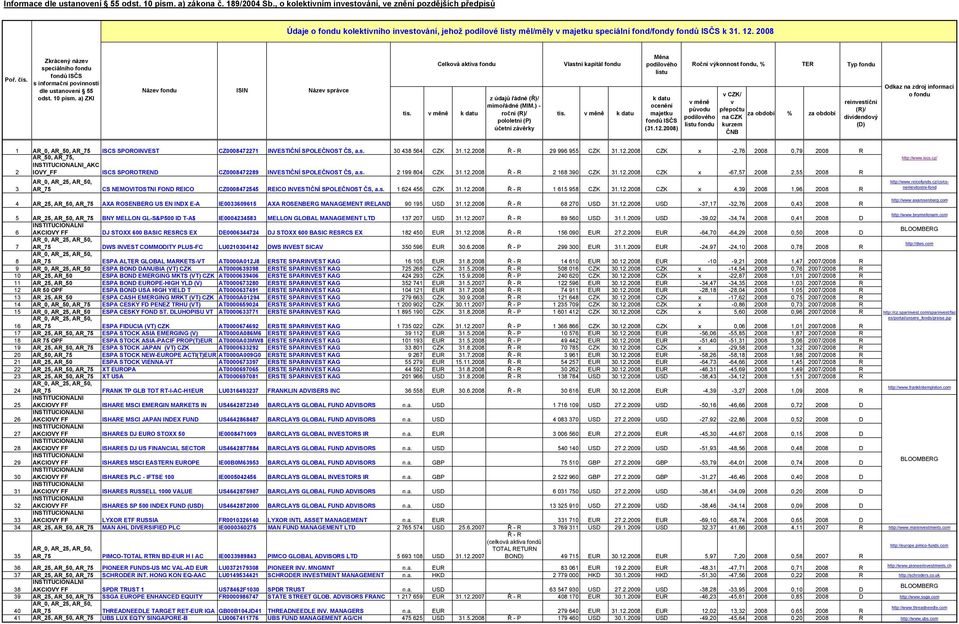Click manager INVESTIČNÍ SPOLEČNOST ČS in SPOROINVEST row

click(x=316, y=150)
